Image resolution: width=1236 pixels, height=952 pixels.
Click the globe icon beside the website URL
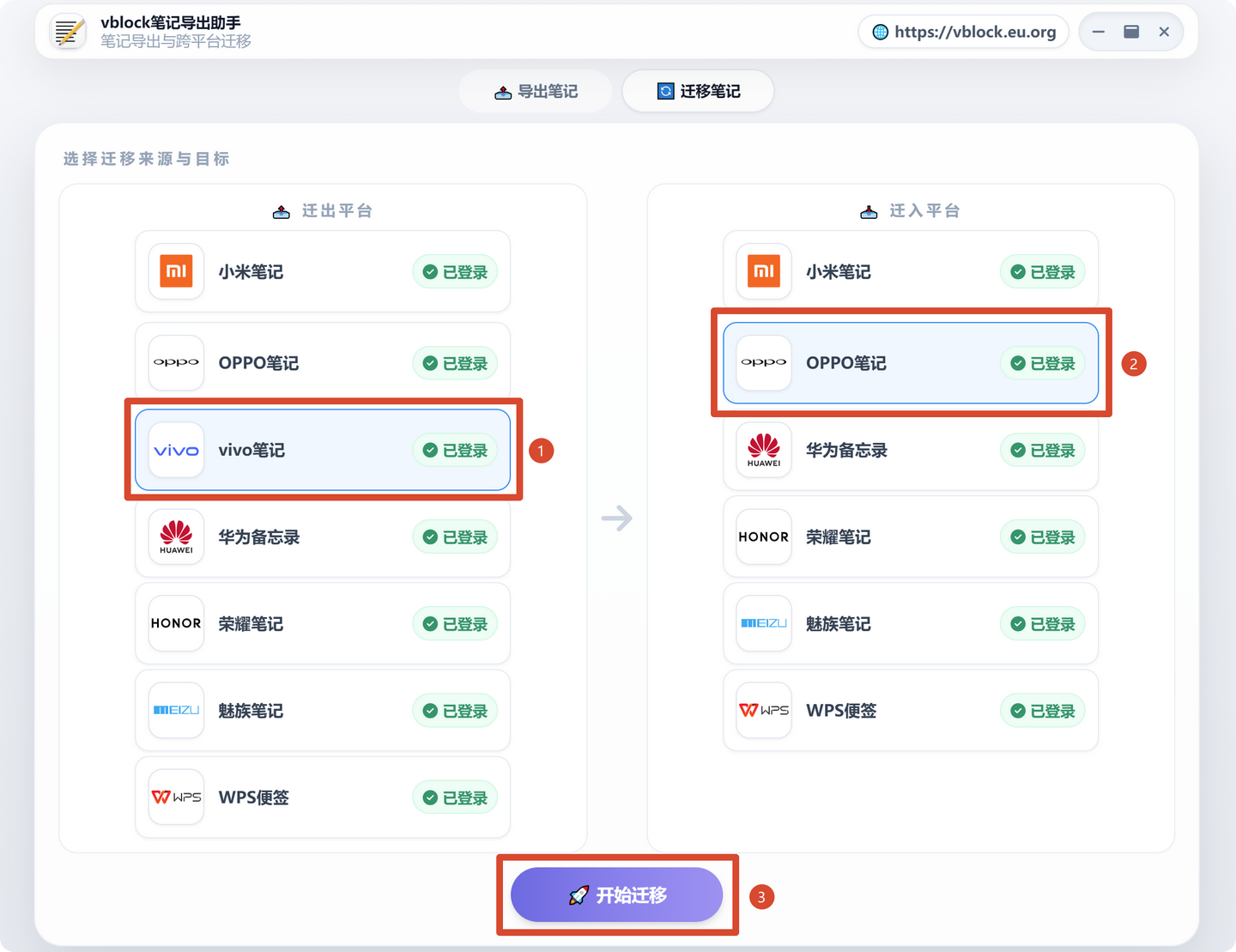[880, 32]
